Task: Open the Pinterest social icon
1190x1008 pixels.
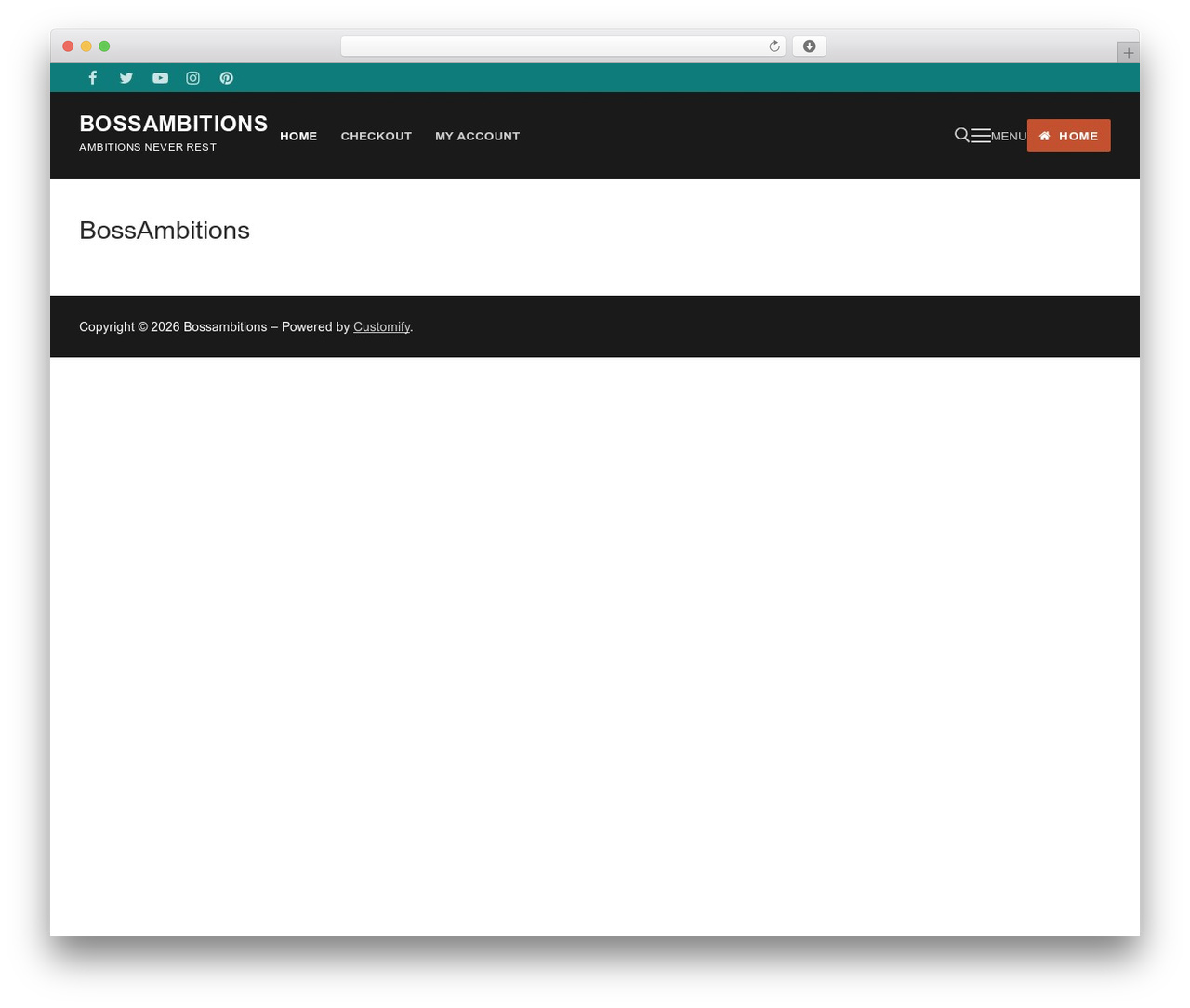Action: click(227, 78)
